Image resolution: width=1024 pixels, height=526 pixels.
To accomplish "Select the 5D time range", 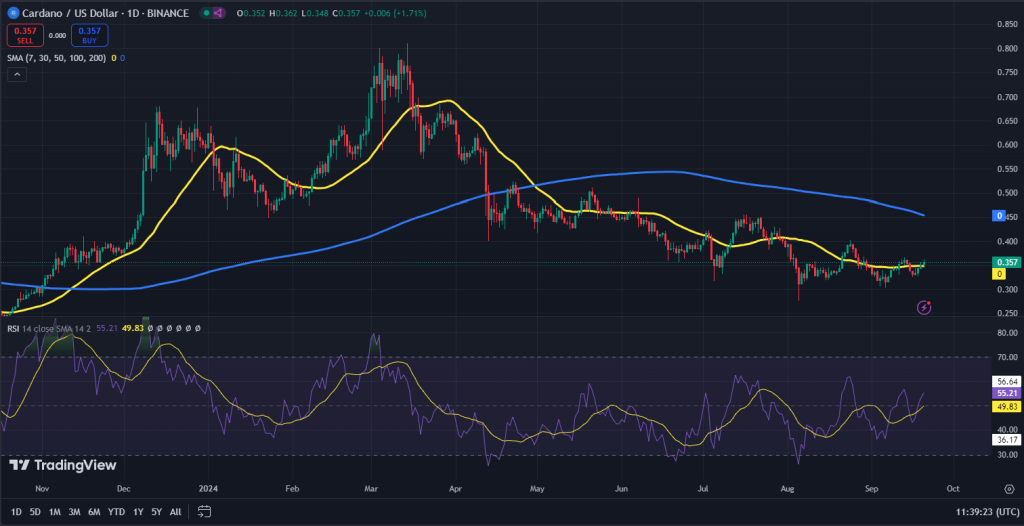I will pos(35,512).
